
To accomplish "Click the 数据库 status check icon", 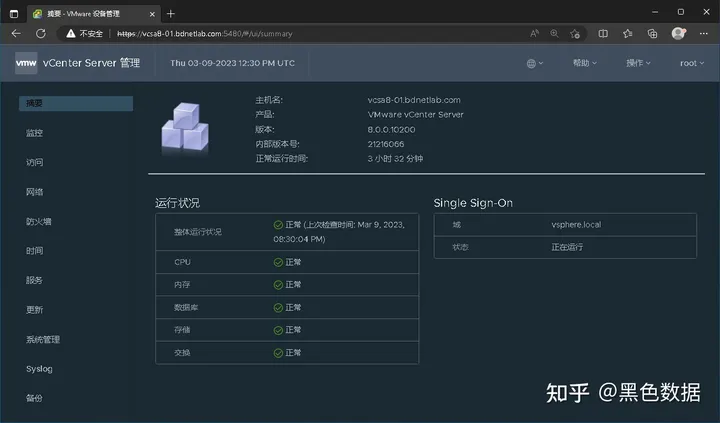I will click(x=278, y=308).
